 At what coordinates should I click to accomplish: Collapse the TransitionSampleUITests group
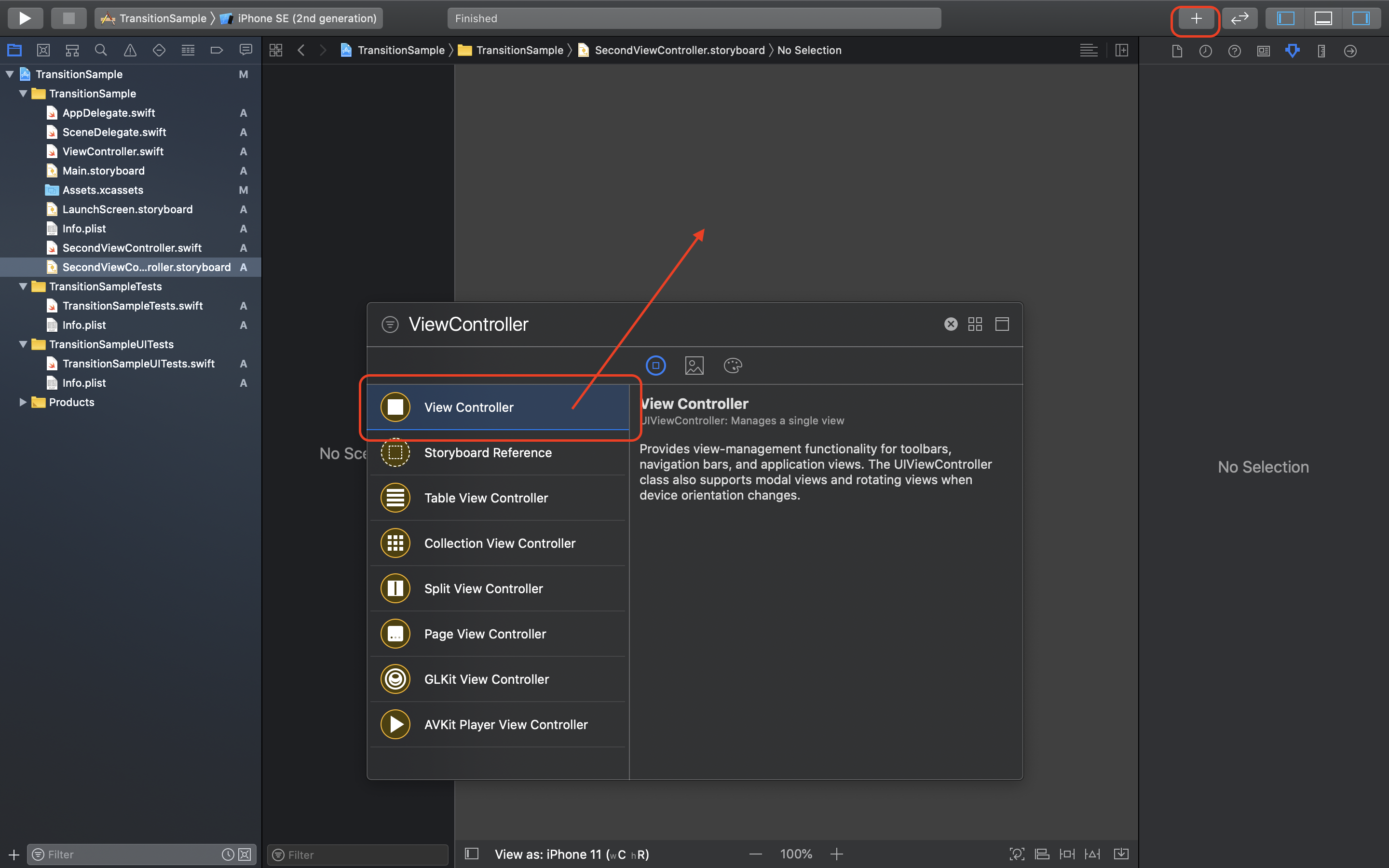click(x=23, y=344)
